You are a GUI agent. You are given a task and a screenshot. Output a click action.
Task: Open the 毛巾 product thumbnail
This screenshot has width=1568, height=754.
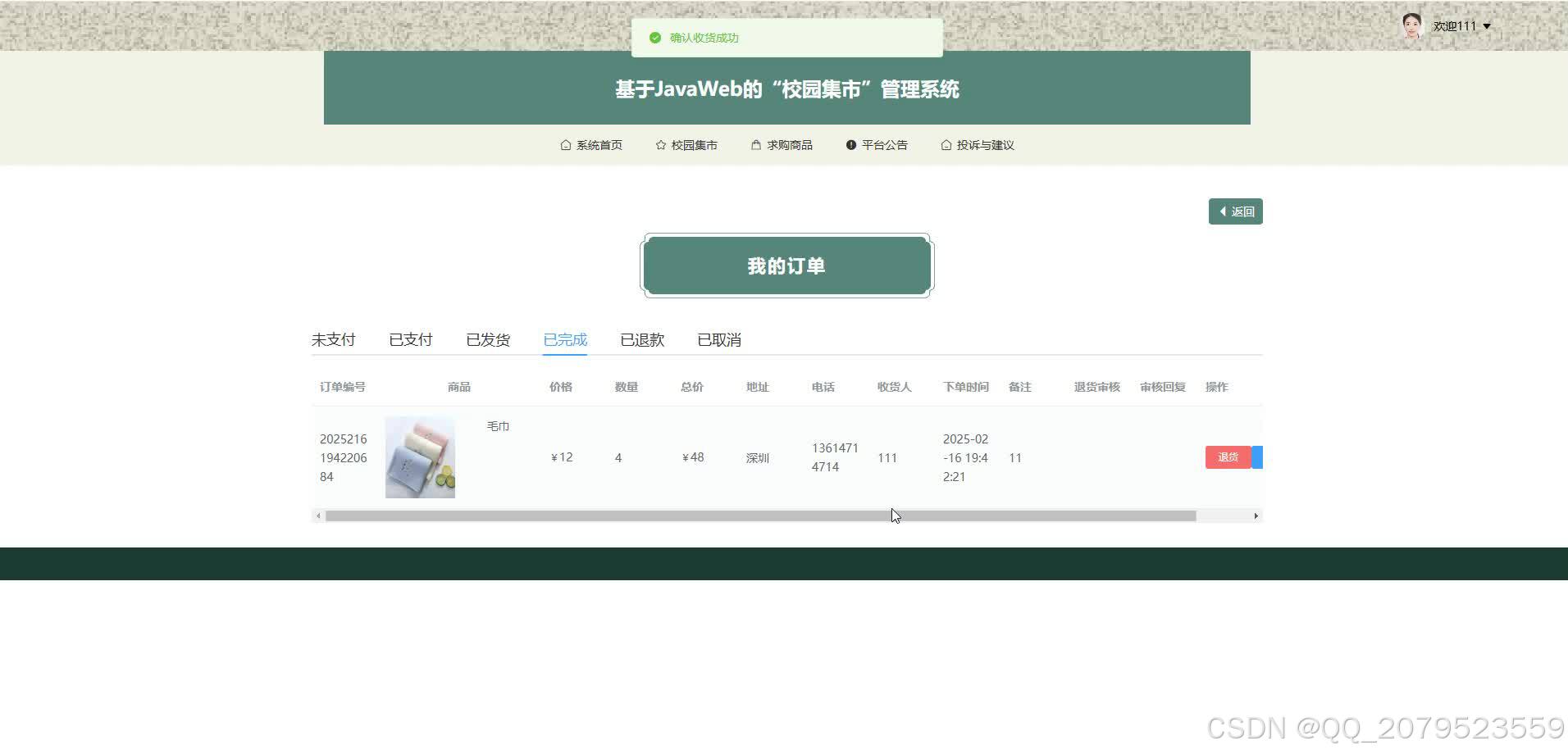click(x=420, y=456)
